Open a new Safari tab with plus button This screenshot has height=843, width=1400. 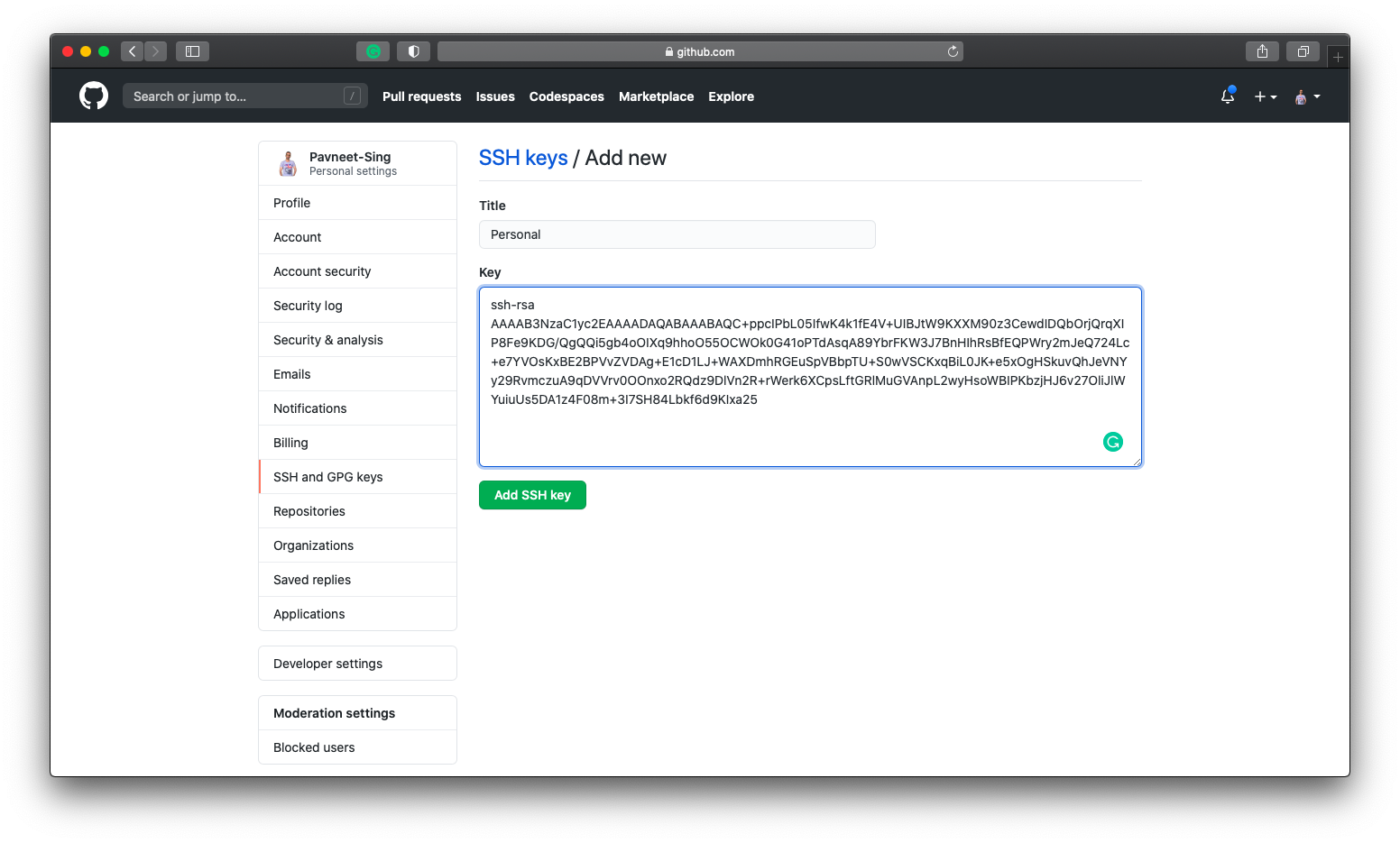click(1338, 57)
